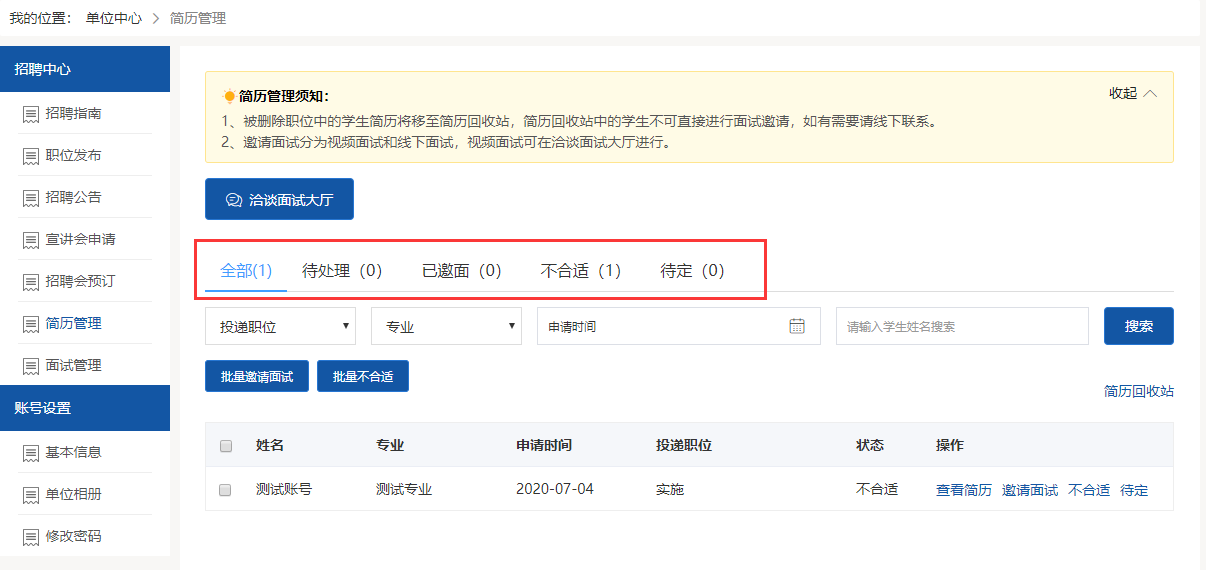
Task: Tick the checkbox for 测试账号 row
Action: pos(226,490)
